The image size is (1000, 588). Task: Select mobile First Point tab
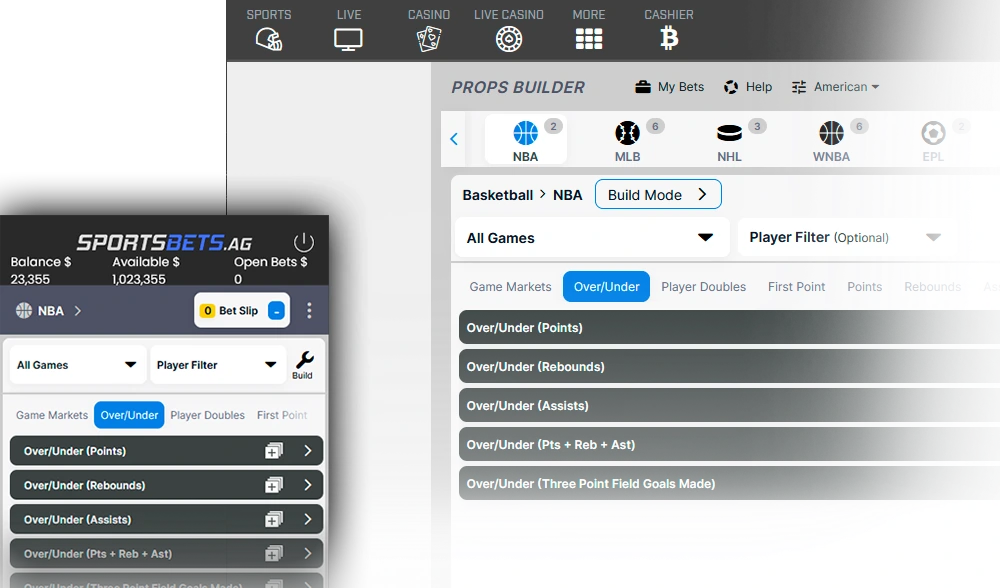pyautogui.click(x=282, y=415)
